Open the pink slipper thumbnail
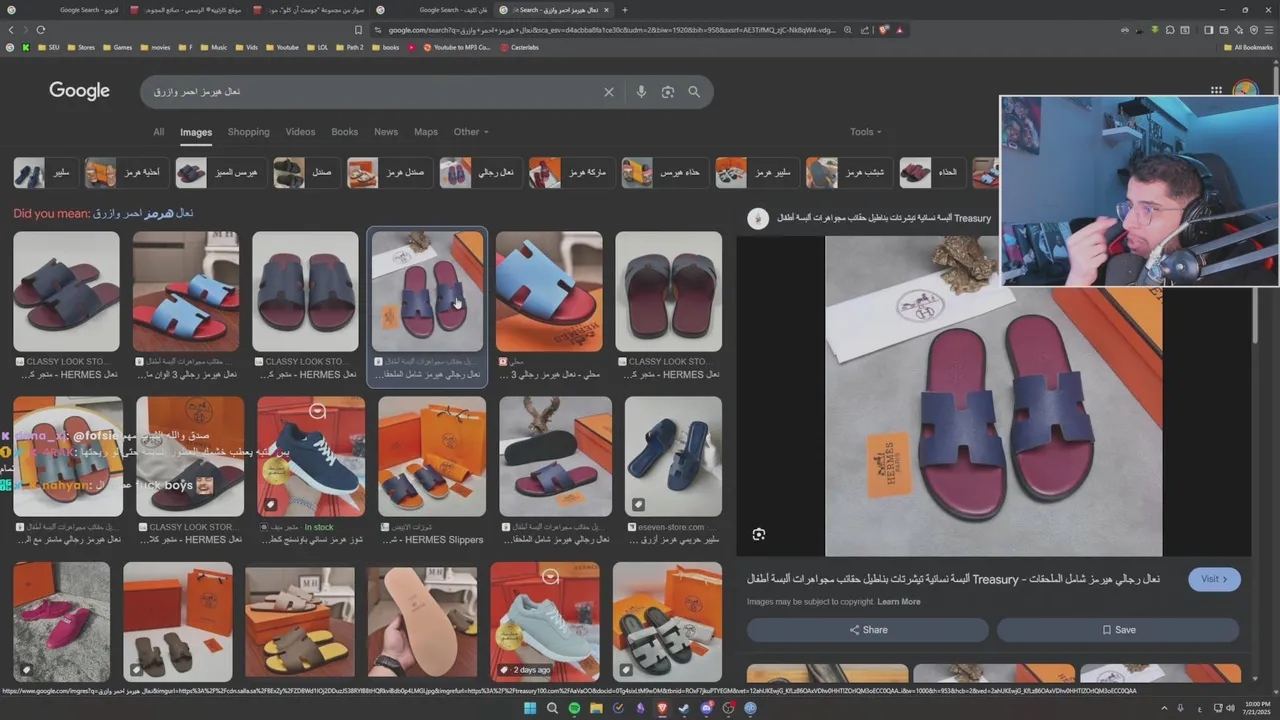Image resolution: width=1280 pixels, height=720 pixels. 61,621
